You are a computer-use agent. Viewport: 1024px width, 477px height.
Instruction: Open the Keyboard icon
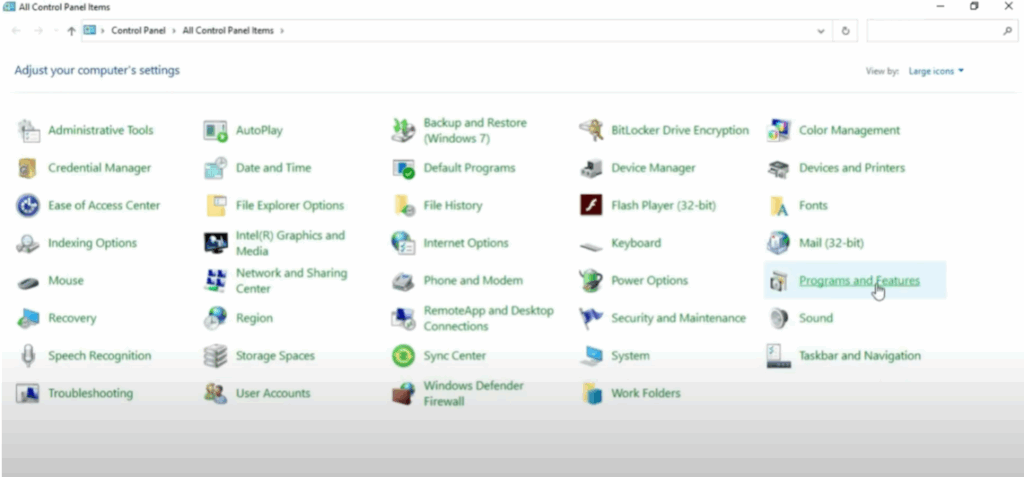point(590,246)
